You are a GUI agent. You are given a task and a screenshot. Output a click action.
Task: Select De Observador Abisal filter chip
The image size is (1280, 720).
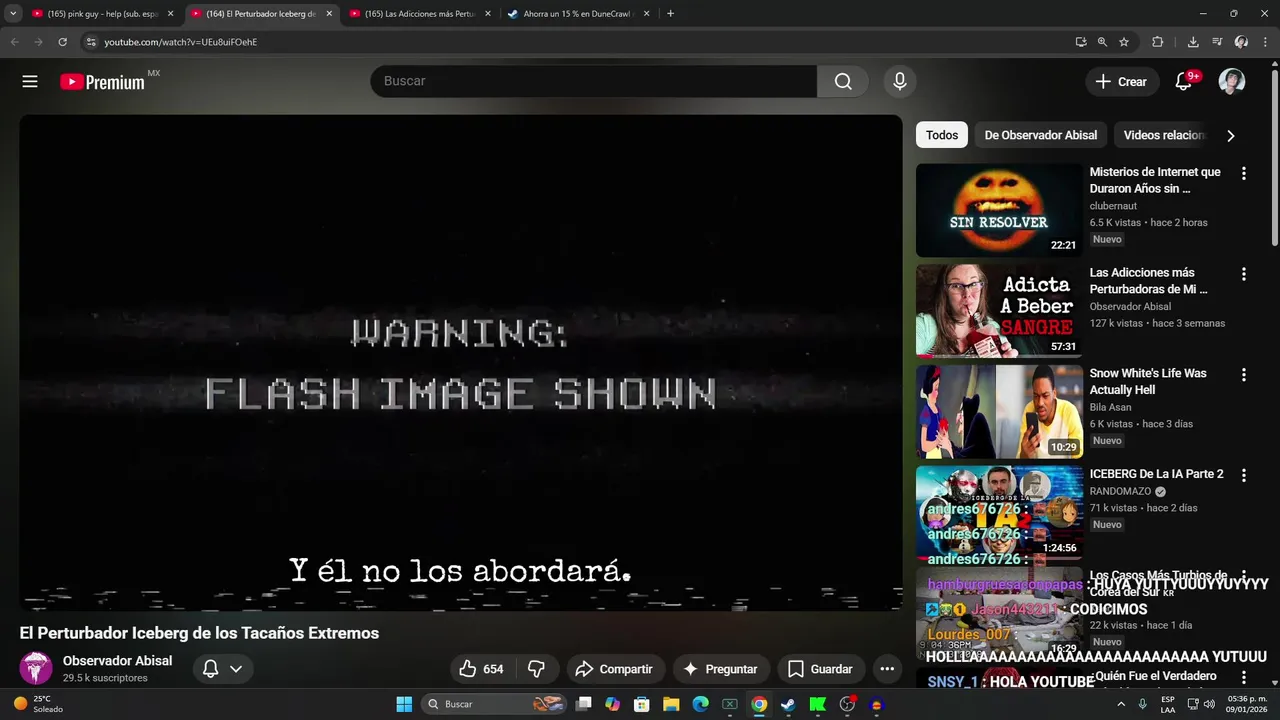coord(1041,135)
